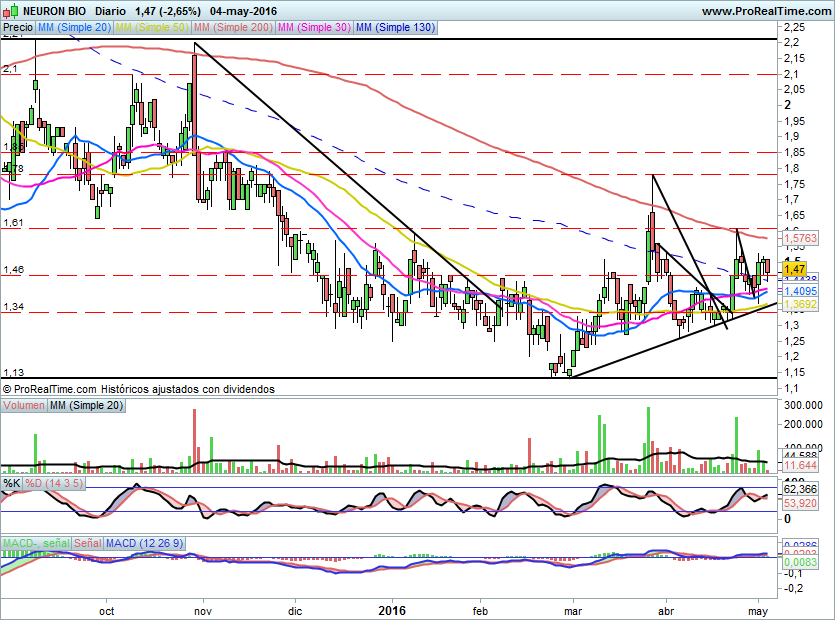Click the 300.000 volume axis label

point(803,405)
